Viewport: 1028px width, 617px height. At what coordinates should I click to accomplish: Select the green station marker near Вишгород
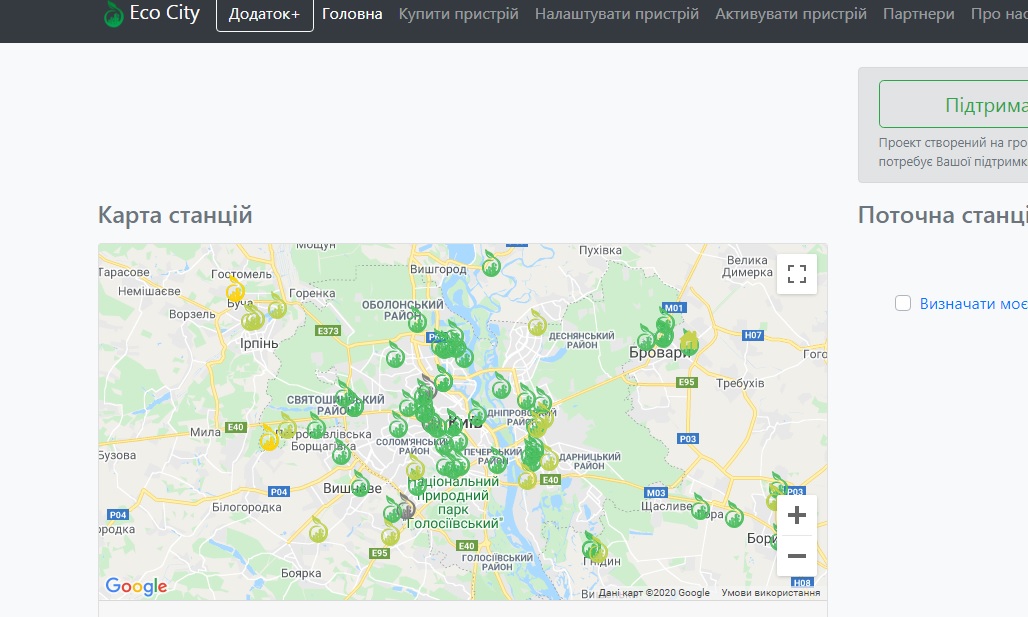491,265
